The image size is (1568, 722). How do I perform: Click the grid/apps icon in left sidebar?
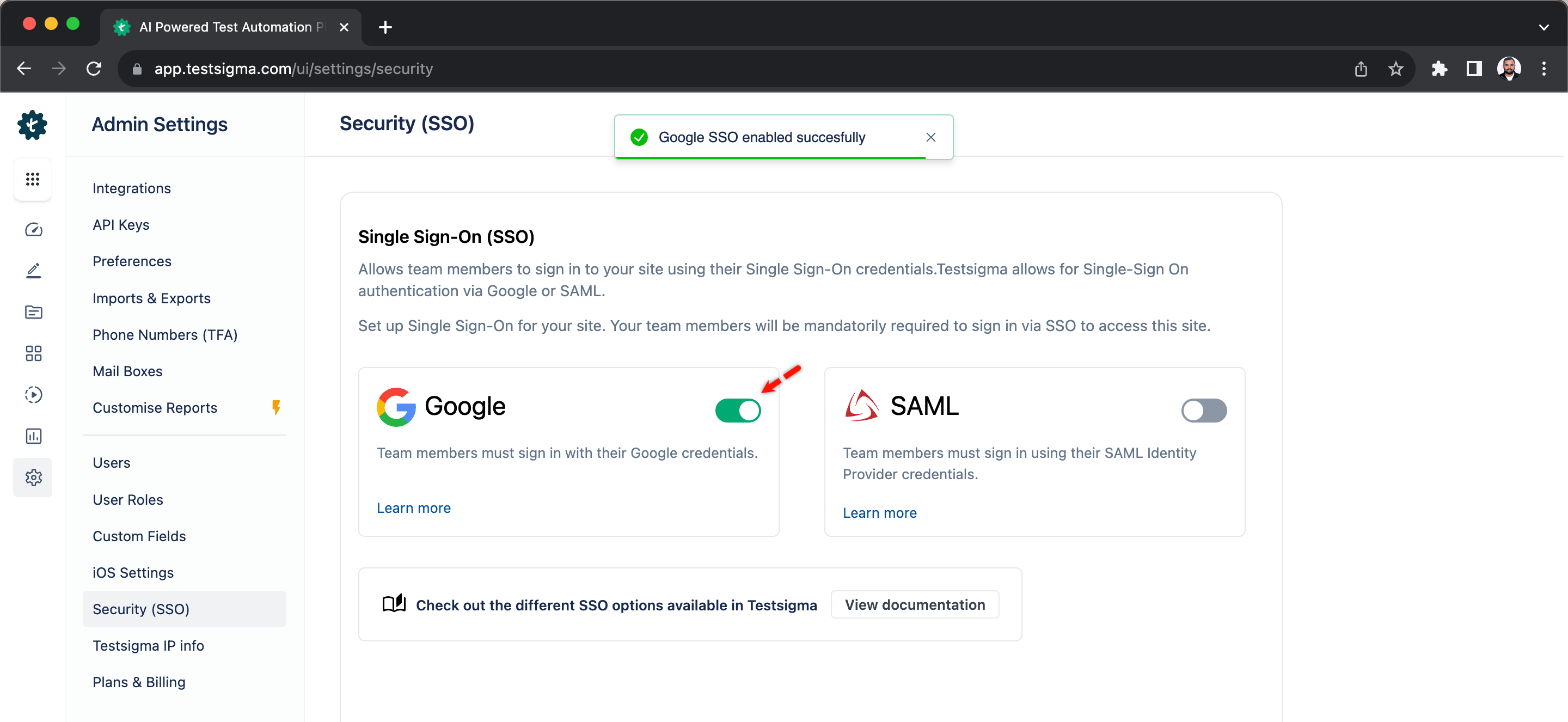pos(33,179)
